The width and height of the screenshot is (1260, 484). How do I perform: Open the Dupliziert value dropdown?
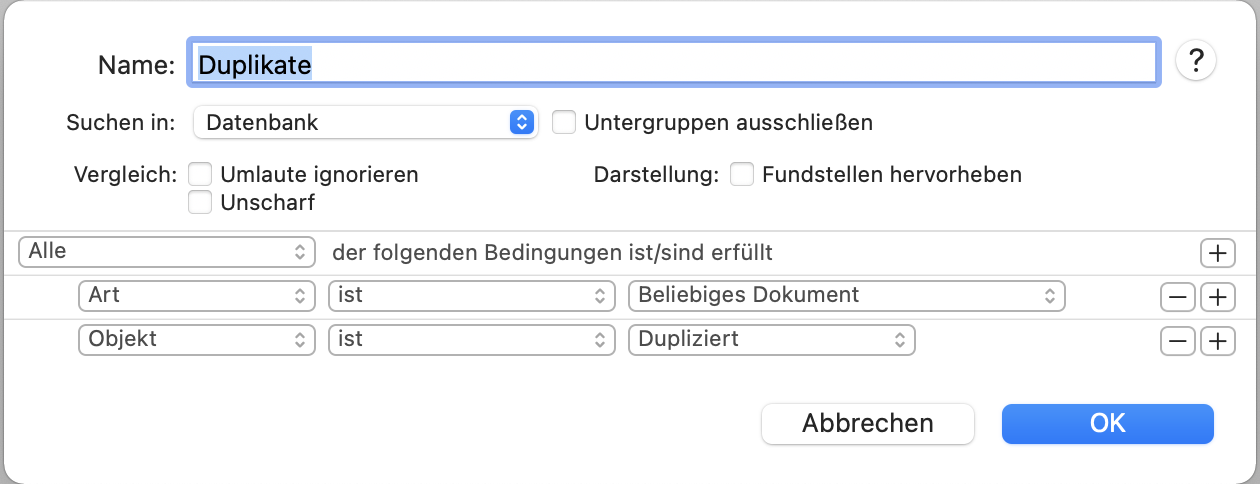pyautogui.click(x=771, y=340)
